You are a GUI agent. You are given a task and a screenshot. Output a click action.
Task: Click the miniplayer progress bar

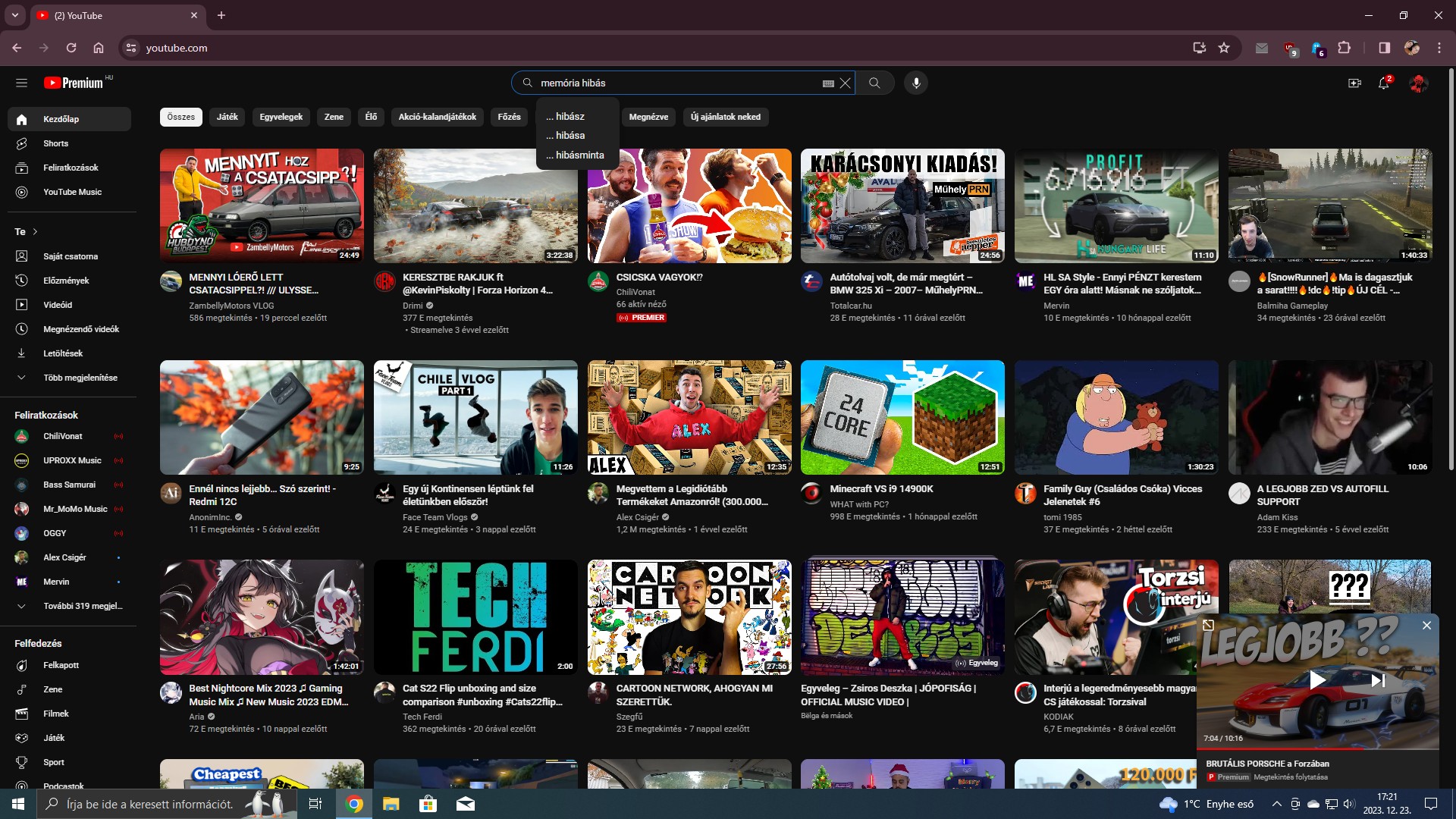[1318, 748]
